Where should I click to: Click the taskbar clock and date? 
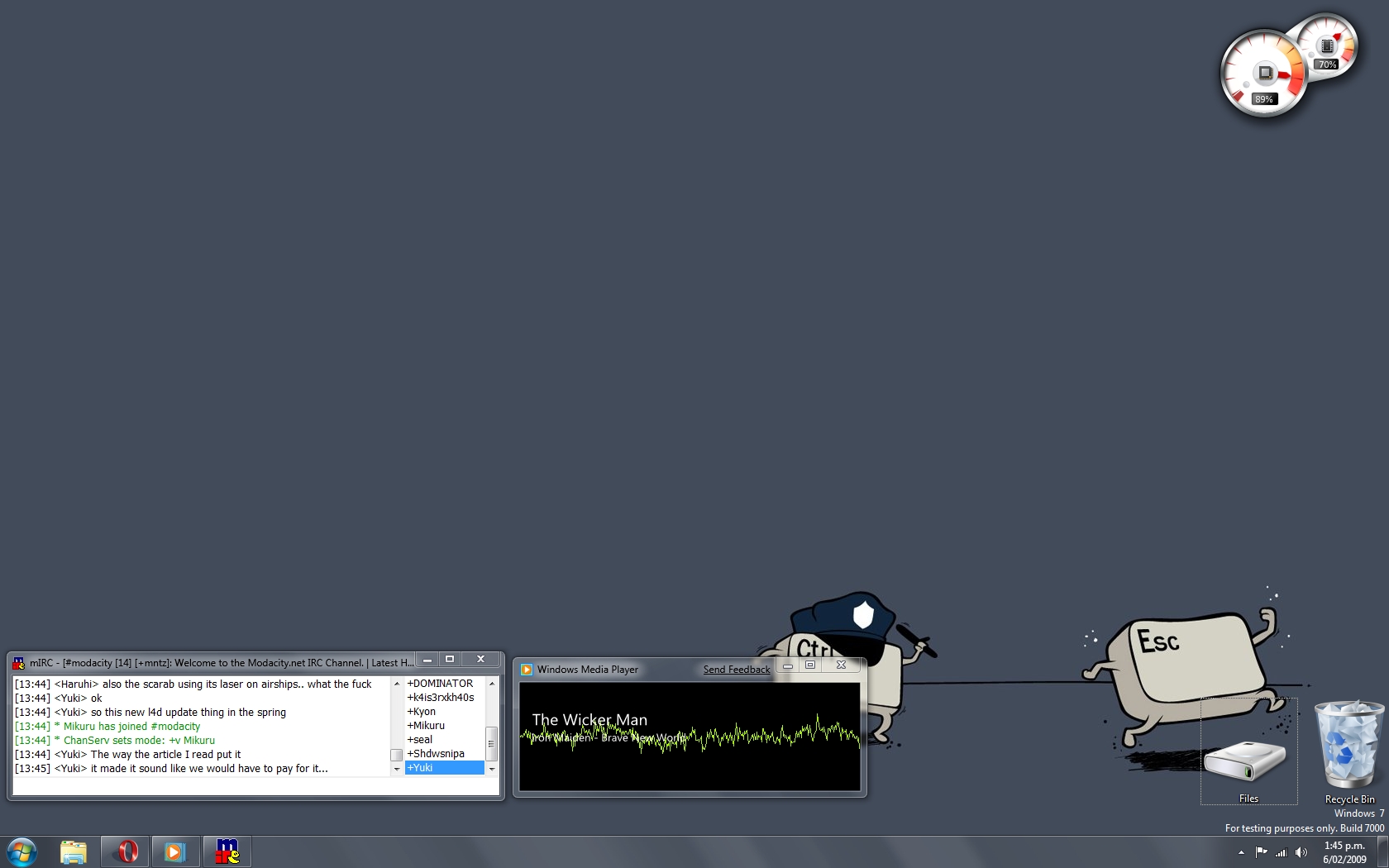click(x=1344, y=852)
